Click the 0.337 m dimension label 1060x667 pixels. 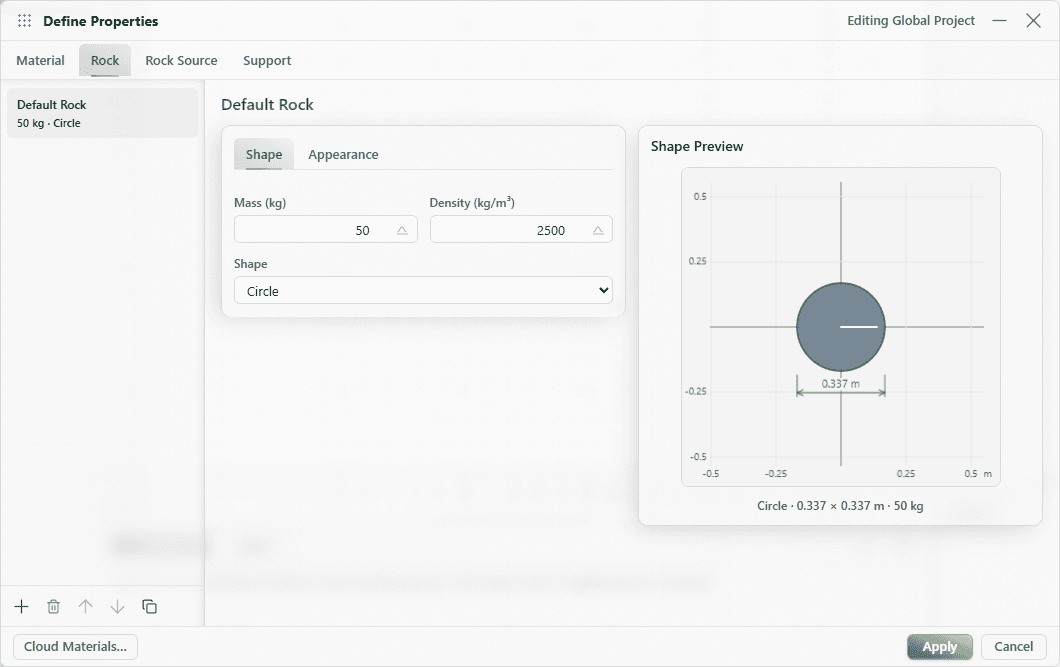[x=841, y=384]
